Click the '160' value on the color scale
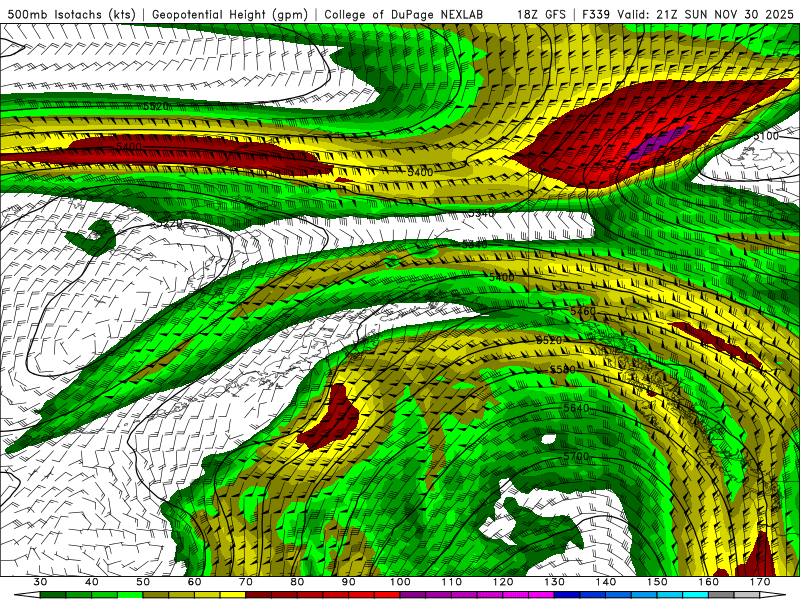The height and width of the screenshot is (600, 800). click(709, 582)
